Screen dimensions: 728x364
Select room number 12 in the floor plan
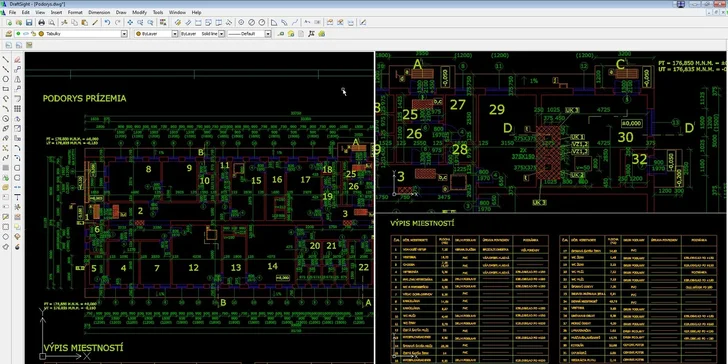[x=193, y=267]
